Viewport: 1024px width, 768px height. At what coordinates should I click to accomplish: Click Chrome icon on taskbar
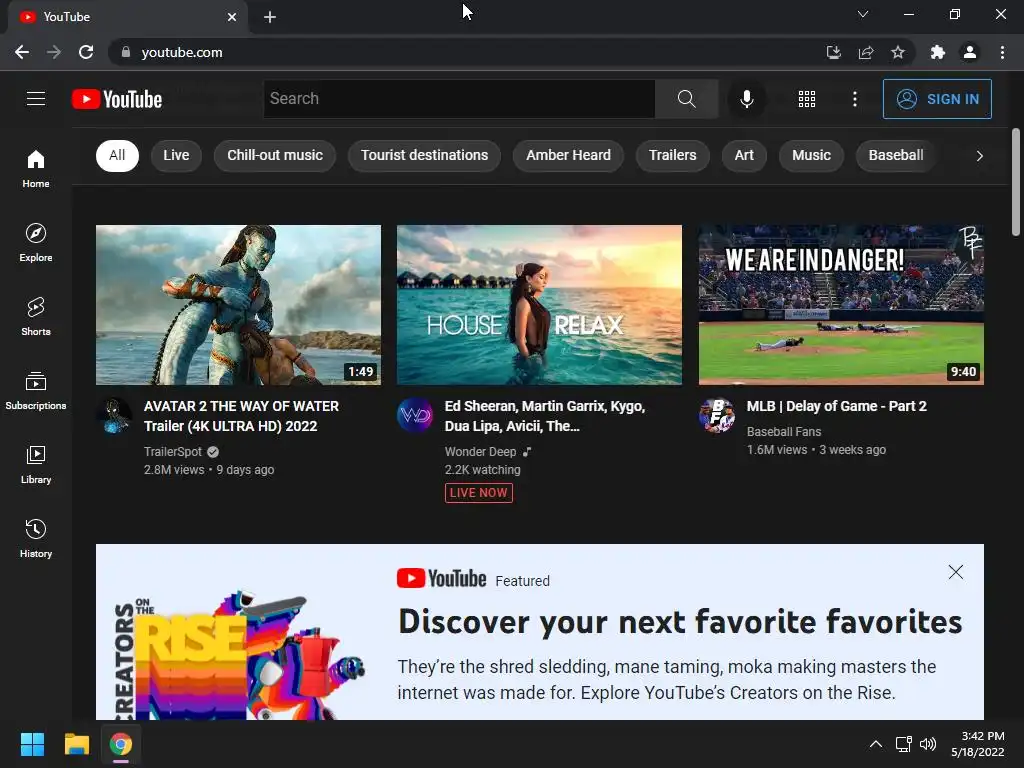pyautogui.click(x=121, y=744)
